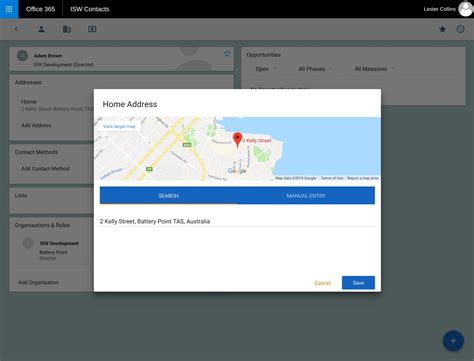474x361 pixels.
Task: Open the View larger map link
Action: point(119,126)
